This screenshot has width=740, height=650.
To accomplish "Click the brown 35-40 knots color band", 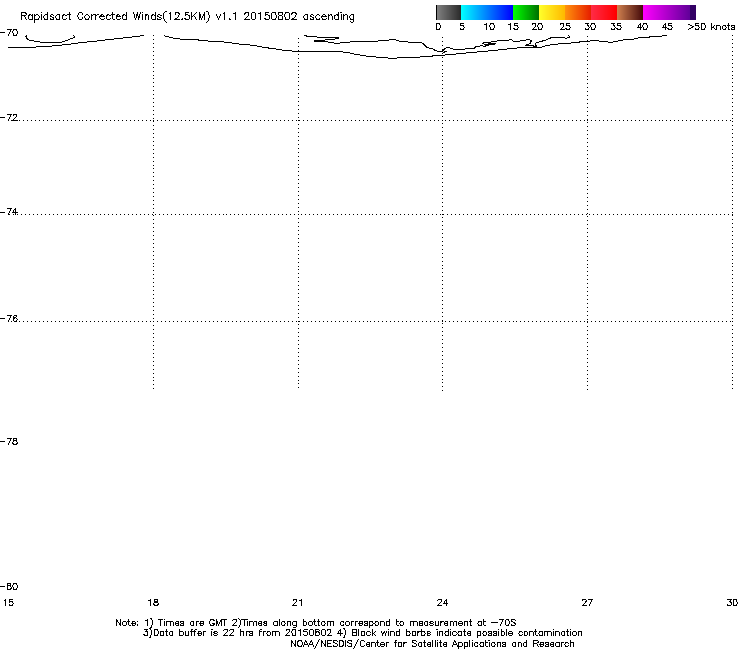I will tap(630, 12).
